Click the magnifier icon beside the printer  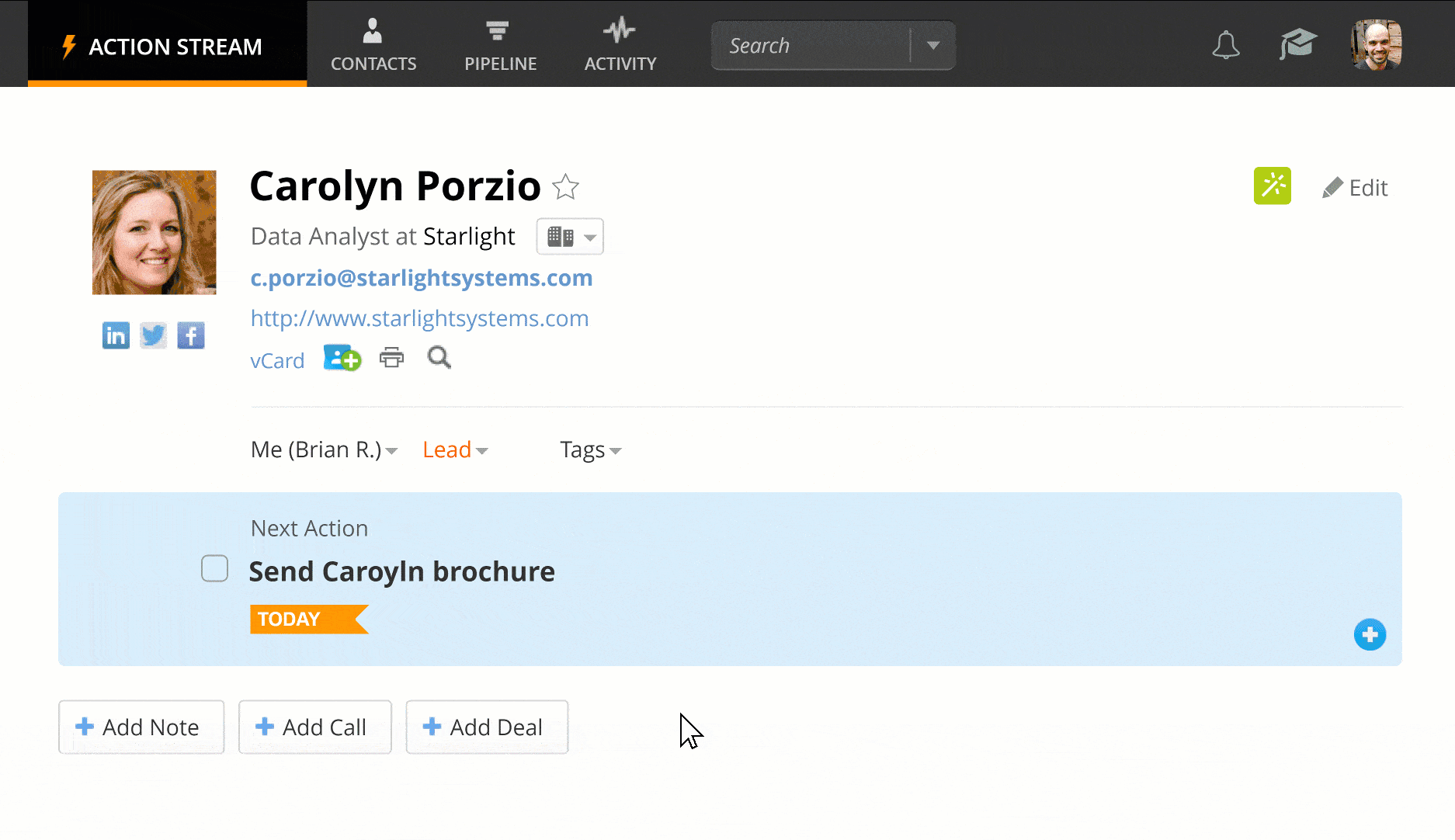[x=439, y=358]
